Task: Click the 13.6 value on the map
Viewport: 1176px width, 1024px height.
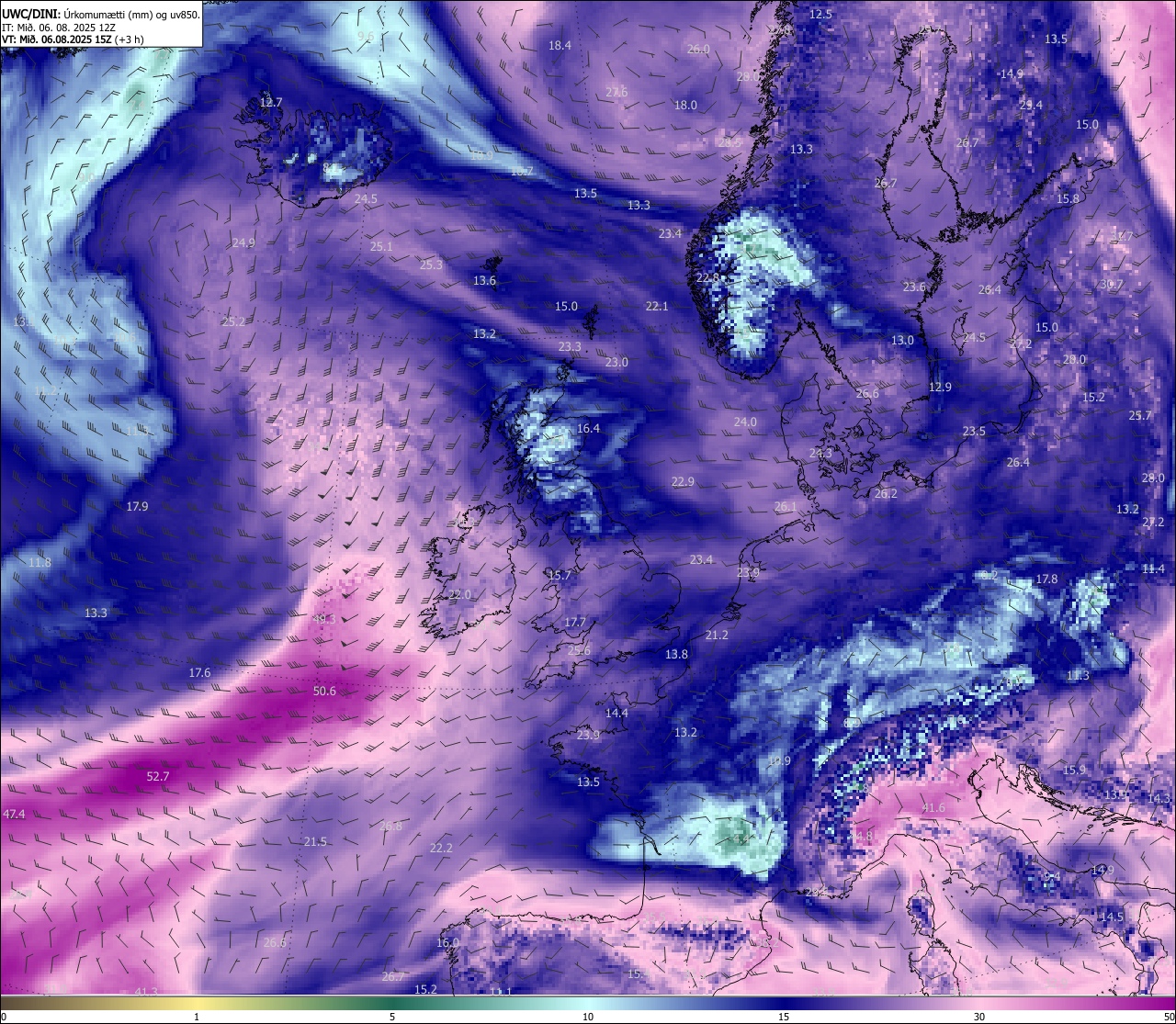Action: pyautogui.click(x=484, y=281)
